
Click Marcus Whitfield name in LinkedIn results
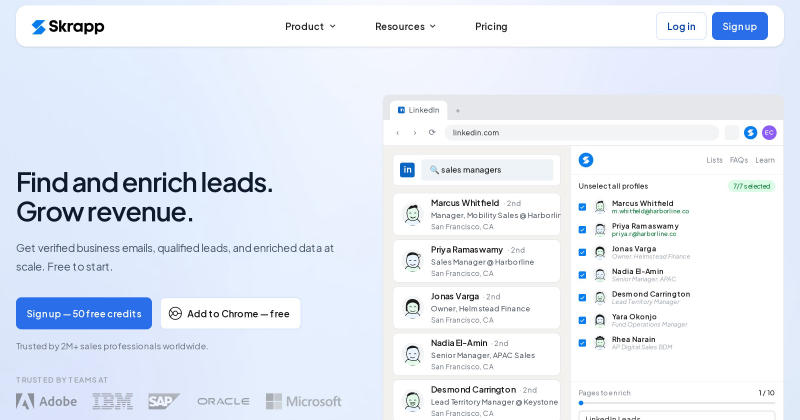465,203
